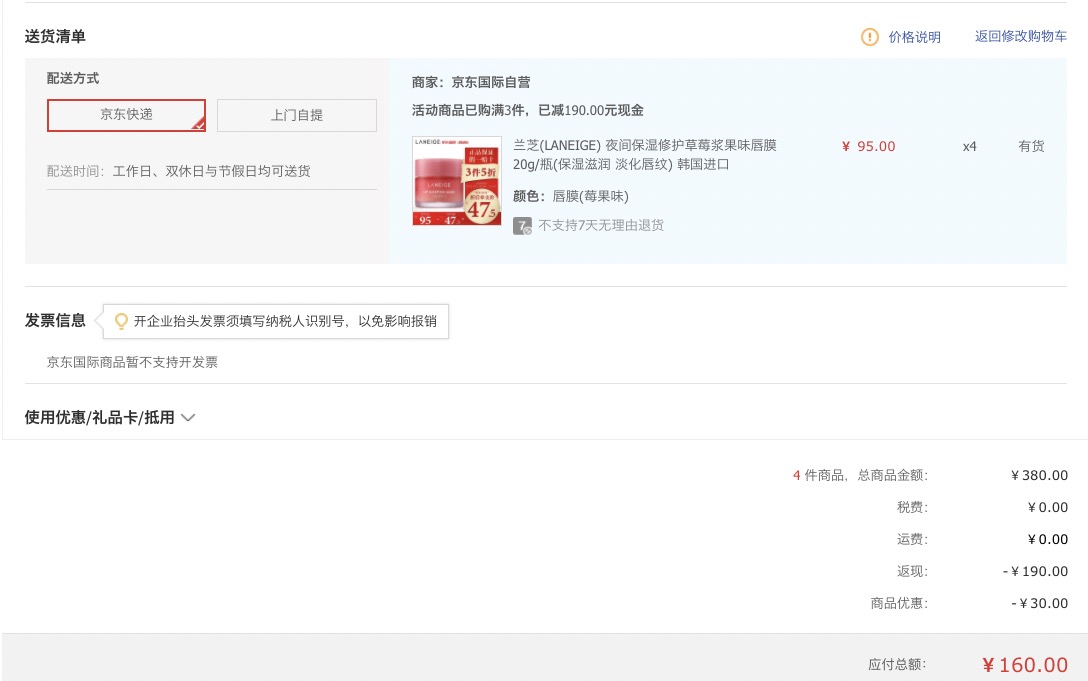
Task: Click the 运费 ¥0.00 value
Action: click(x=1048, y=539)
